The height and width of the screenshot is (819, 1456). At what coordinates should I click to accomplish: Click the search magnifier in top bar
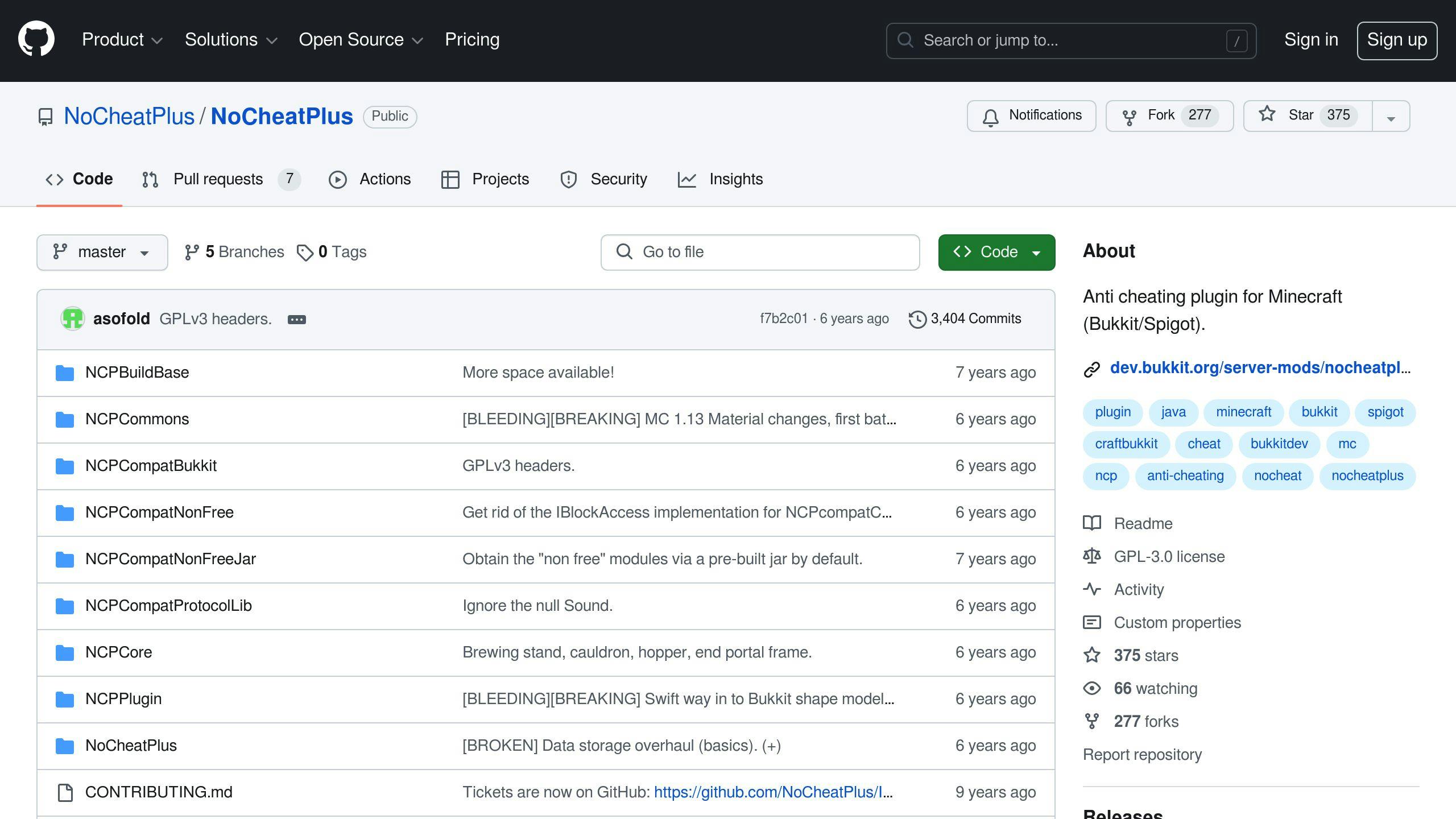tap(905, 40)
